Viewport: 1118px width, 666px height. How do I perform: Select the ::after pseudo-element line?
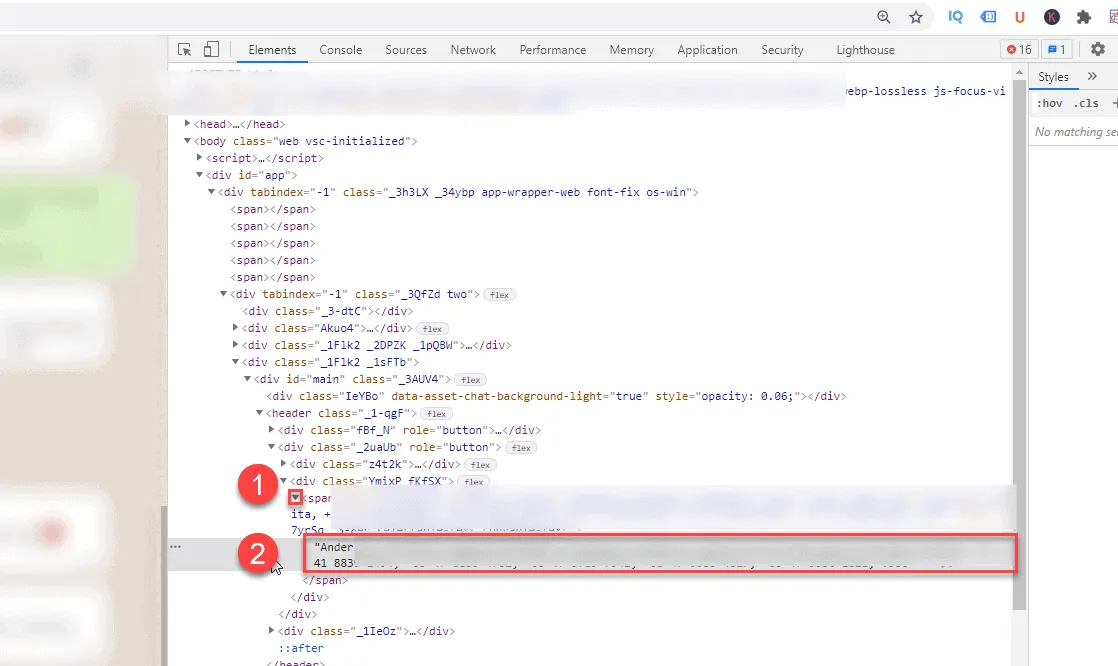pos(301,648)
